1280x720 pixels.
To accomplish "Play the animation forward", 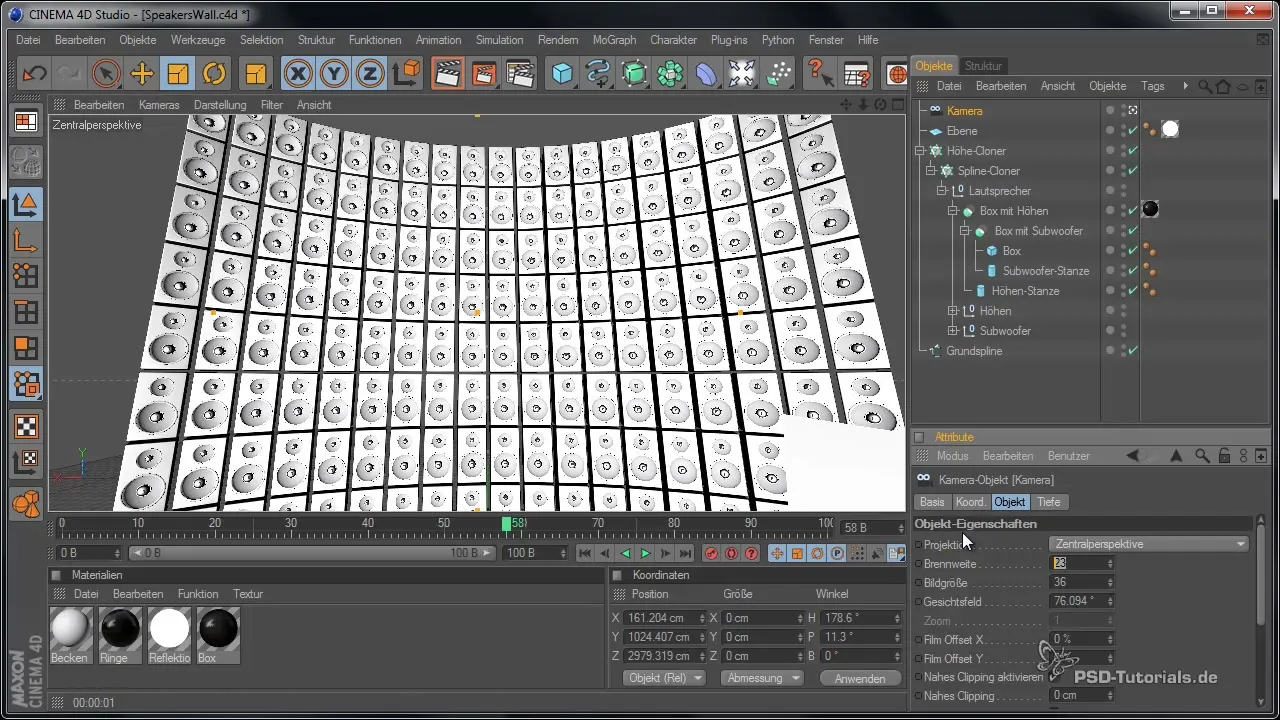I will coord(645,553).
